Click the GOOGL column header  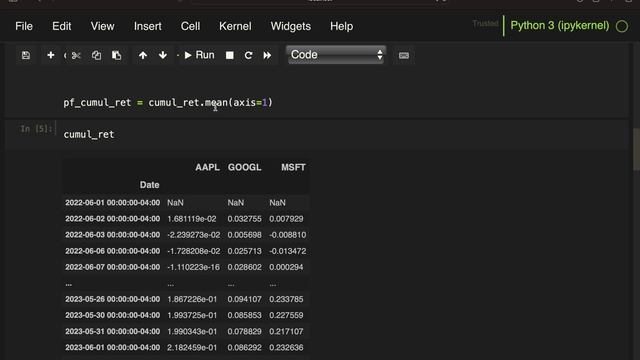click(x=244, y=167)
